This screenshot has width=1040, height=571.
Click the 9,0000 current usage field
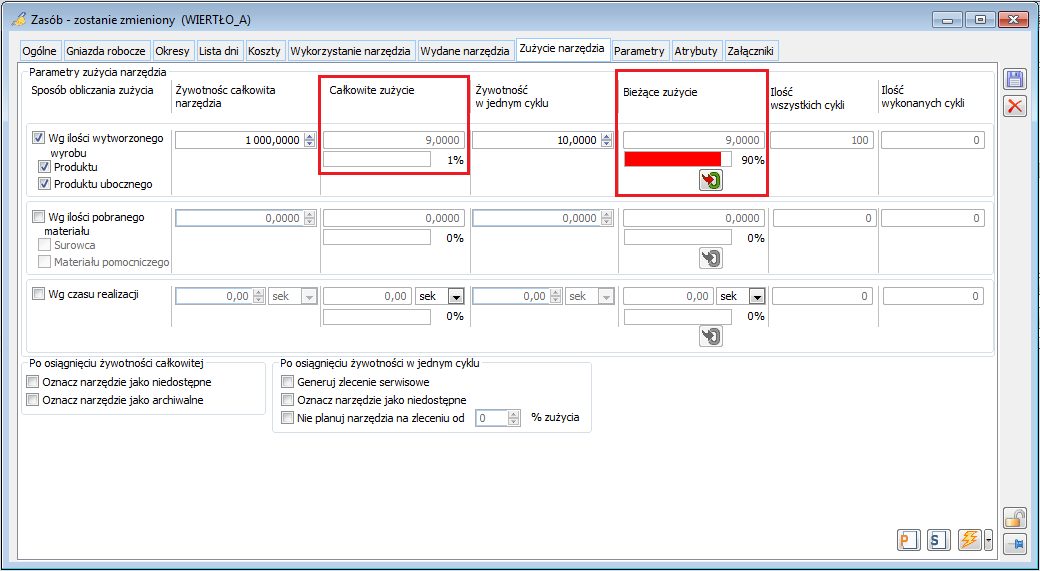point(694,140)
